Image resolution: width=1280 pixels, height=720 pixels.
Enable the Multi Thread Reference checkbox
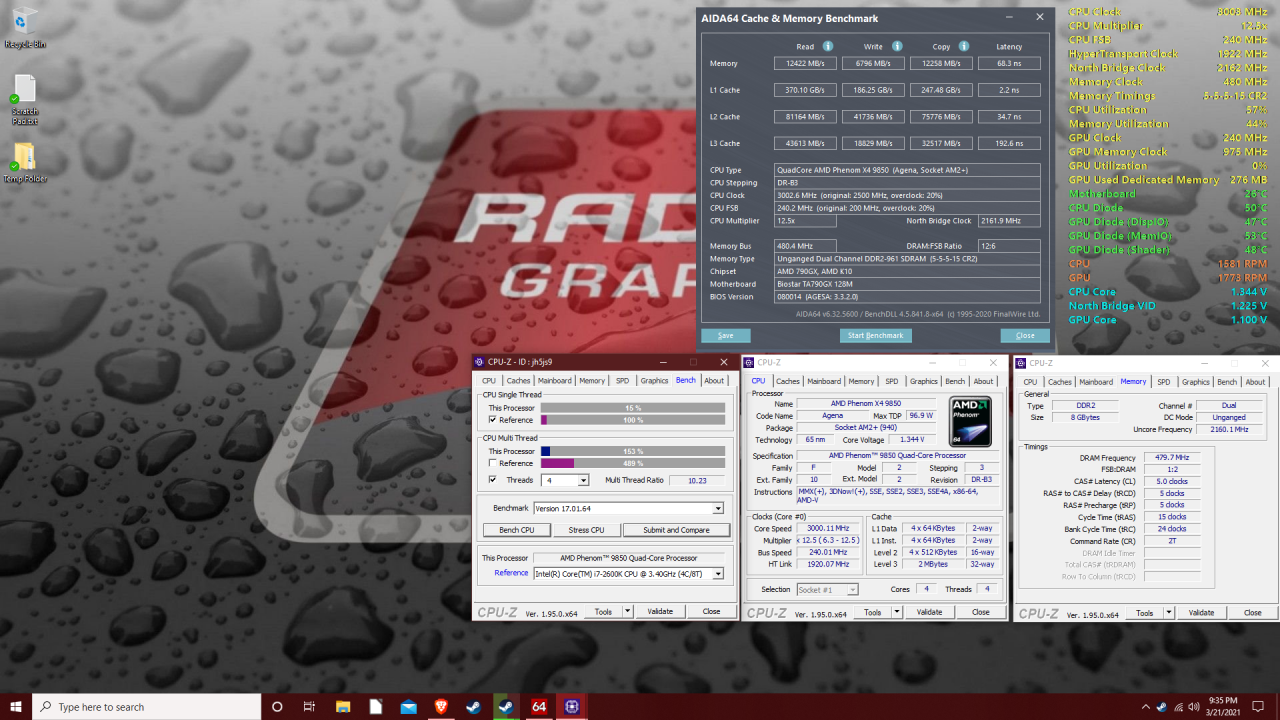tap(492, 463)
